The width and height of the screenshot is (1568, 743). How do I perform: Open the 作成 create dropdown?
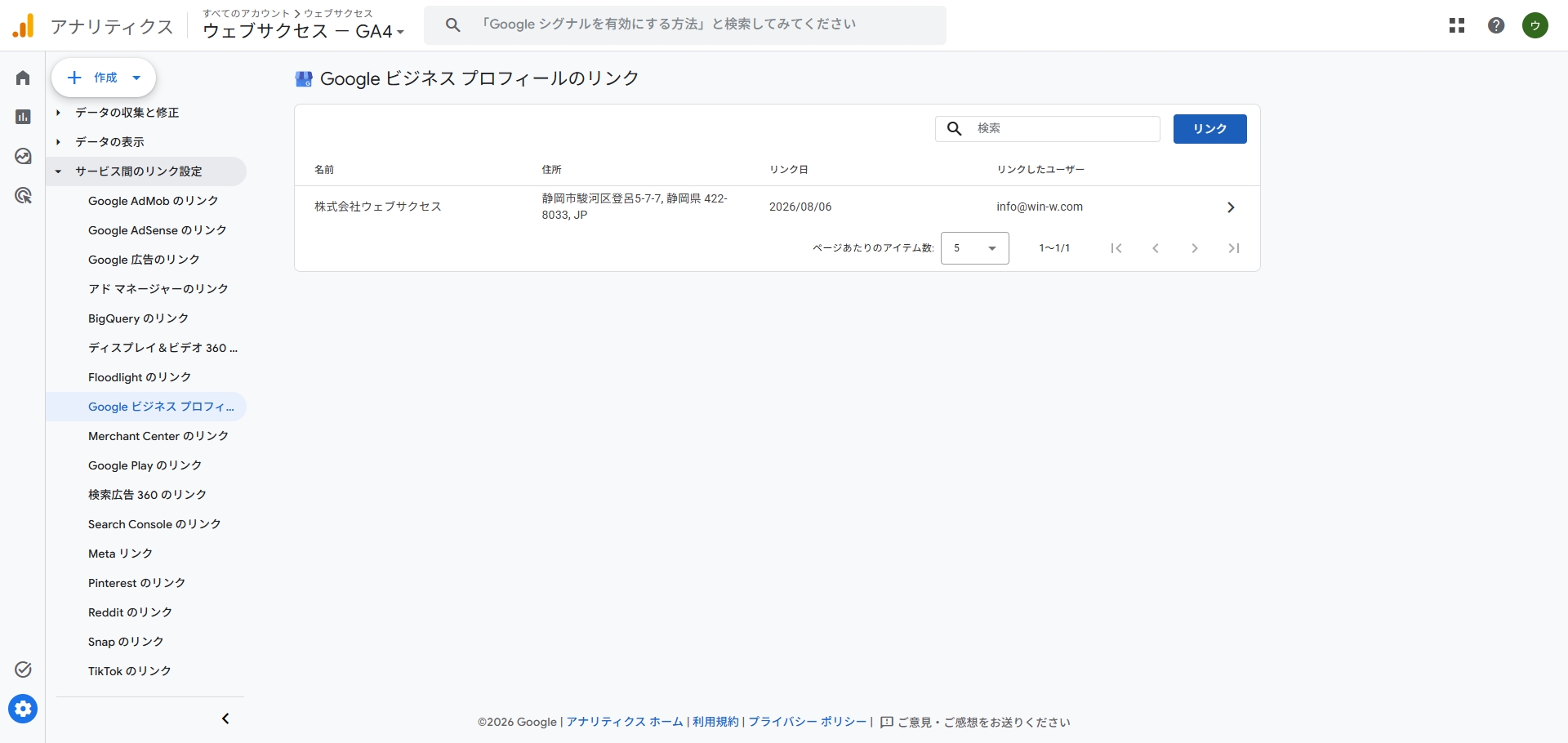click(104, 78)
